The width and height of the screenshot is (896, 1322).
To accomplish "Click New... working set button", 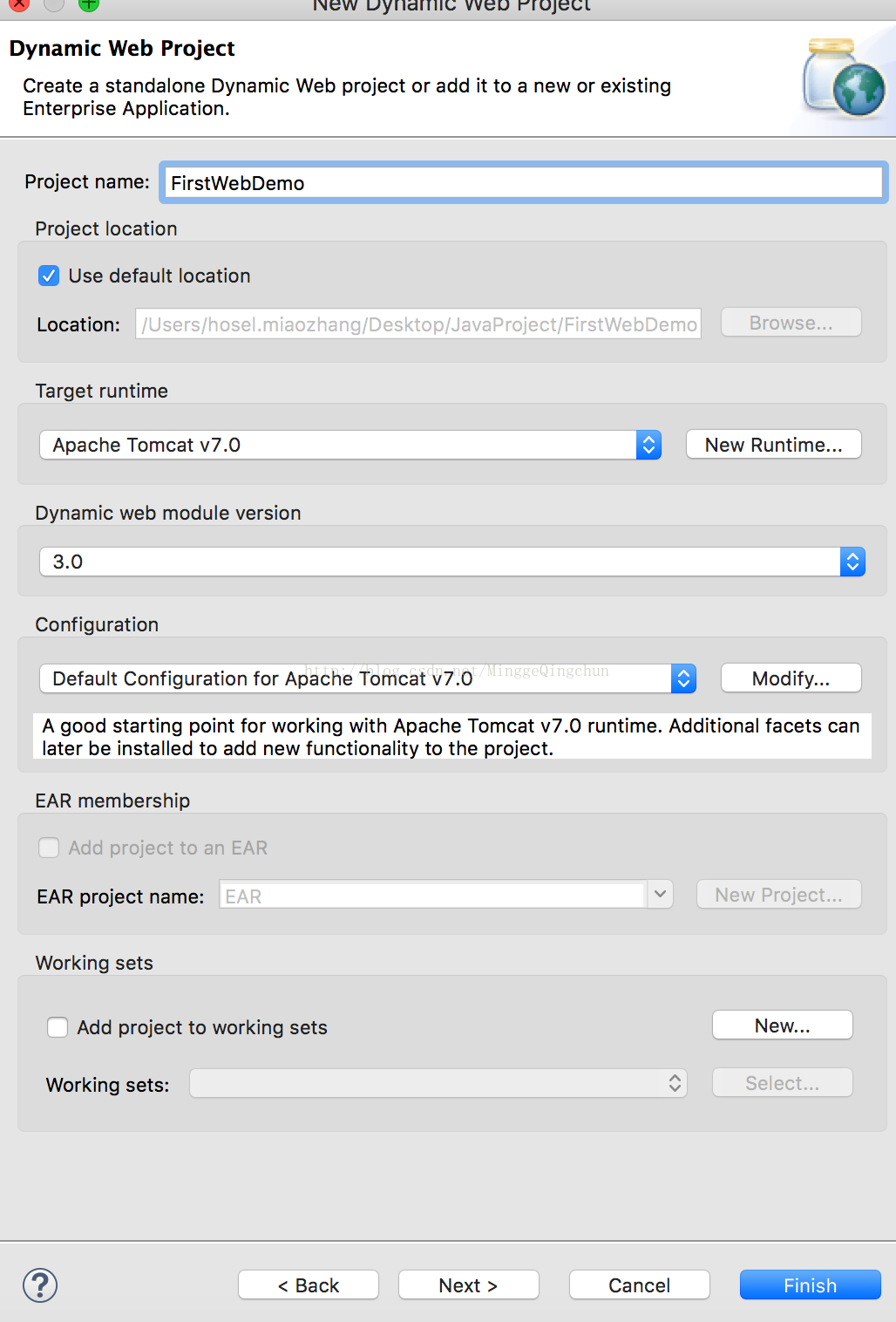I will [x=783, y=1026].
